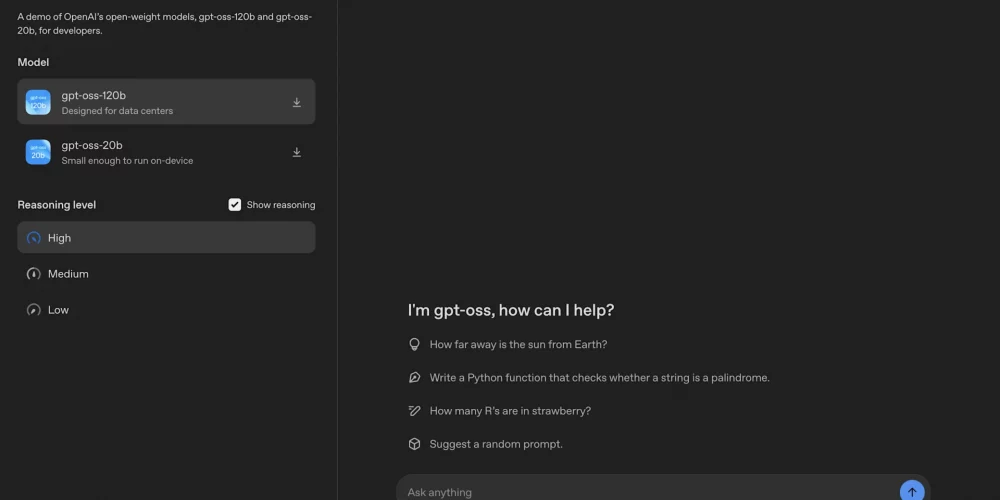1000x500 pixels.
Task: Choose the gpt-oss-20b model entry
Action: (166, 152)
